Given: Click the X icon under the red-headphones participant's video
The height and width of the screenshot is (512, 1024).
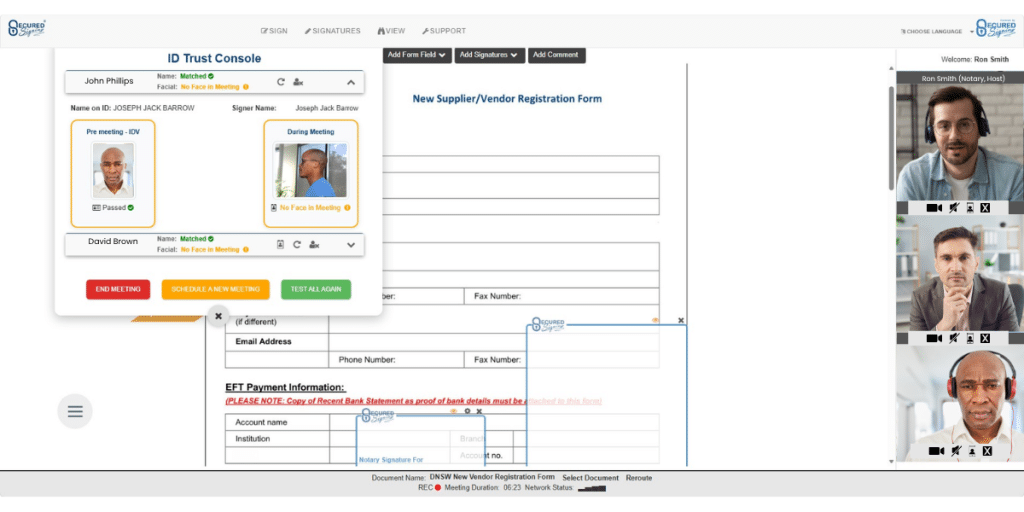Looking at the screenshot, I should point(987,451).
